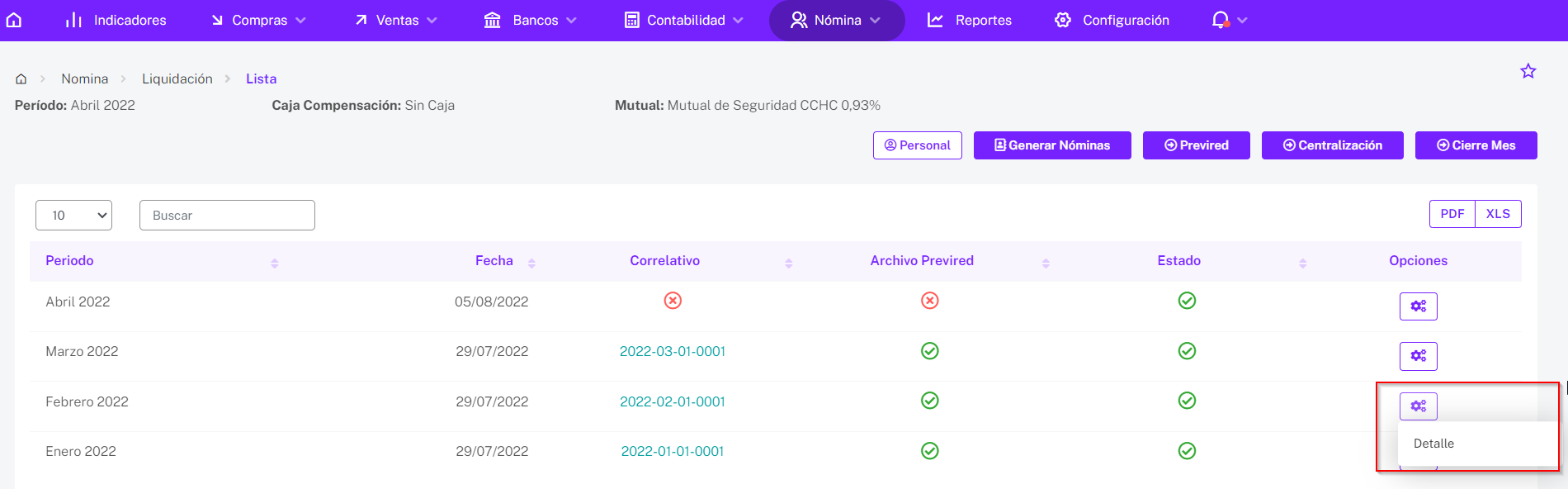Click green Estado check for Marzo 2022
Viewport: 1568px width, 489px height.
pos(1187,351)
